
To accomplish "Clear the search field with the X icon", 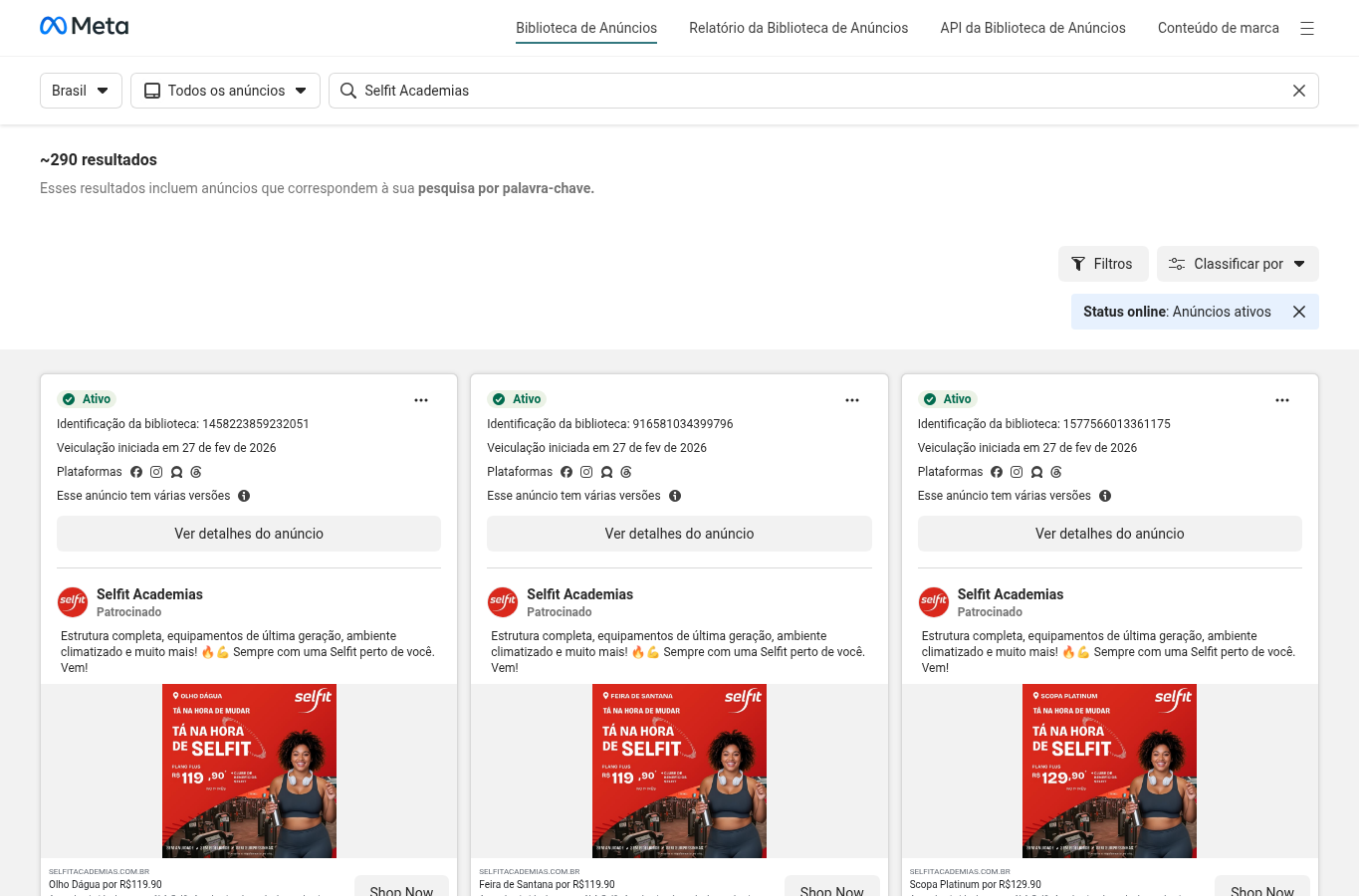I will pyautogui.click(x=1299, y=91).
